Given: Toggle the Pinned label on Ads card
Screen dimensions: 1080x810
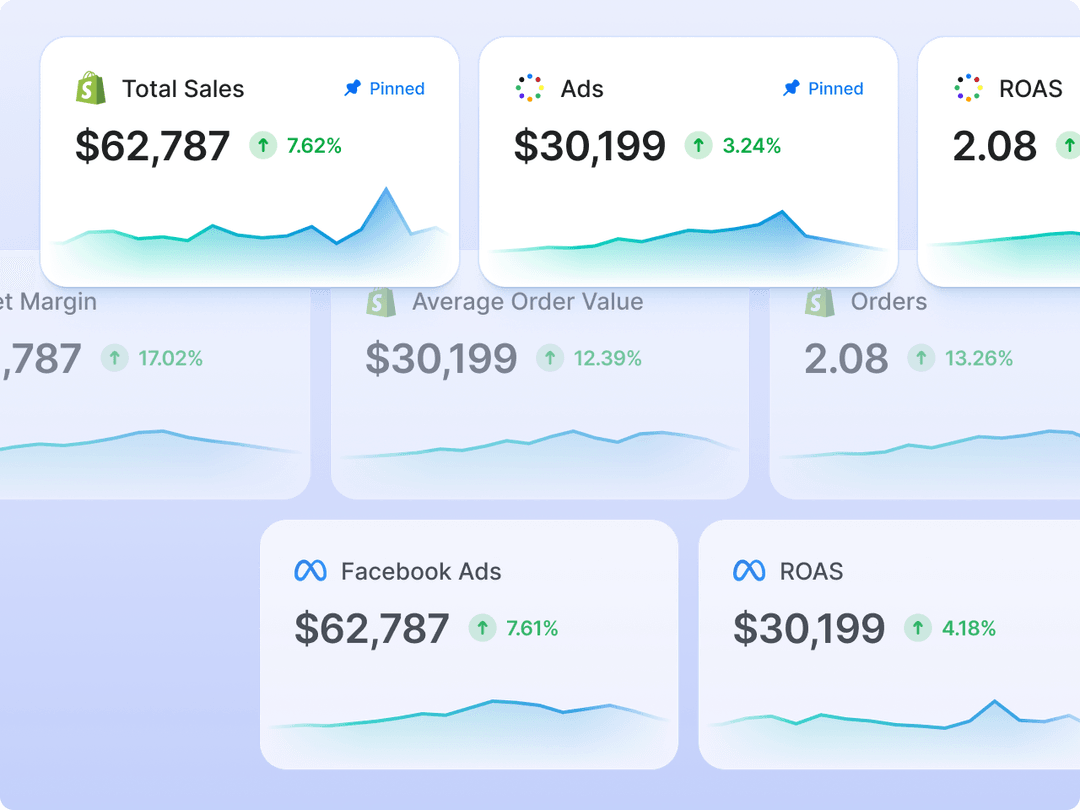Looking at the screenshot, I should click(835, 89).
